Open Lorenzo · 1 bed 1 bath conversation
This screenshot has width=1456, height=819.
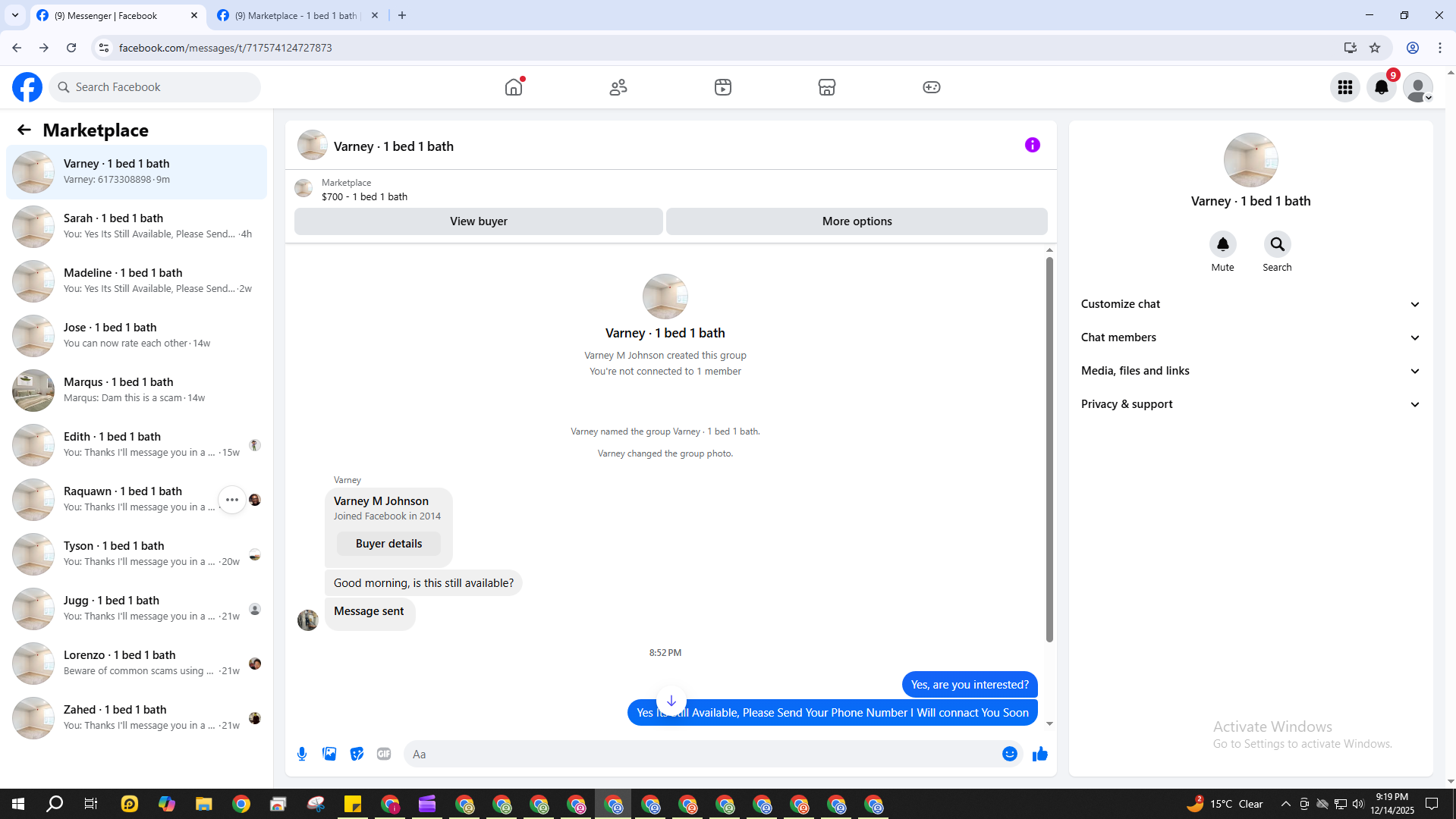pos(137,664)
